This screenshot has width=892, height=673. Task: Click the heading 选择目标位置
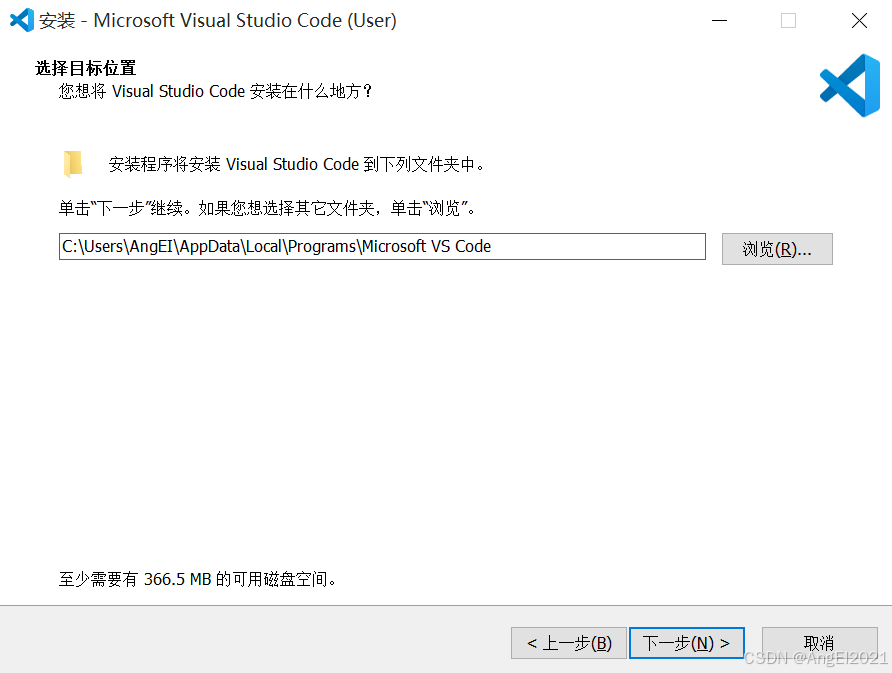(x=86, y=68)
